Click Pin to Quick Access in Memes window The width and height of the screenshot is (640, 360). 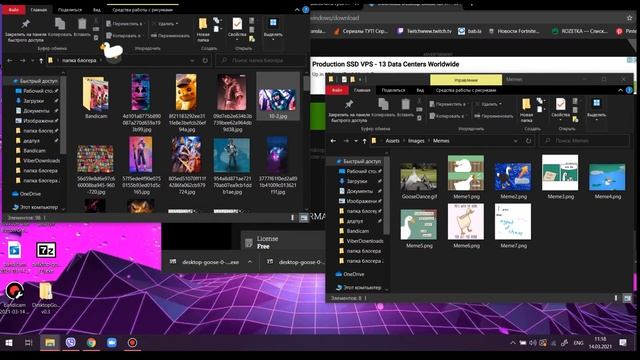(x=349, y=111)
